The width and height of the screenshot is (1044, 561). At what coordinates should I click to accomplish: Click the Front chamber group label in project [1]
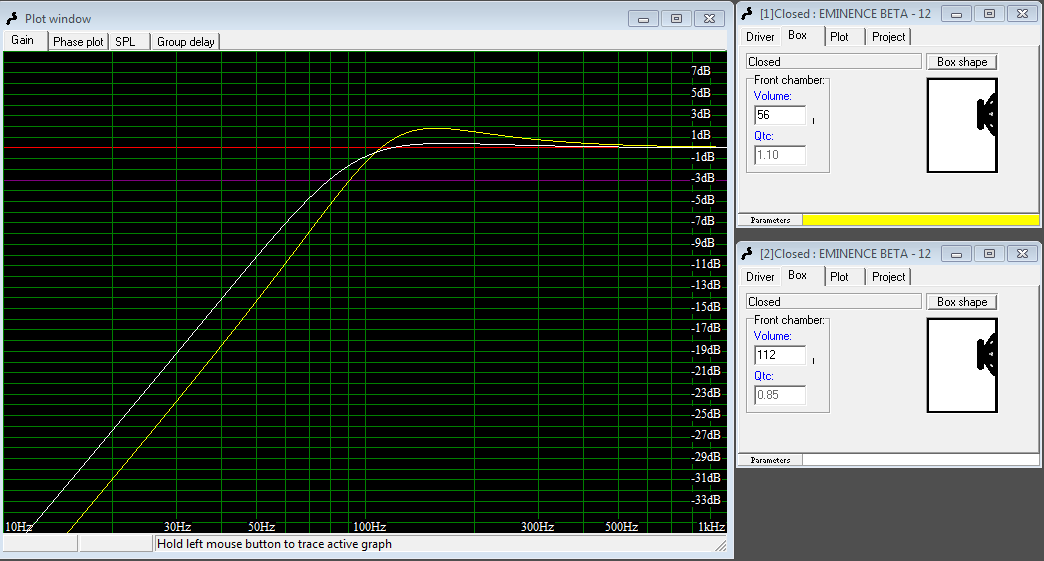point(789,80)
